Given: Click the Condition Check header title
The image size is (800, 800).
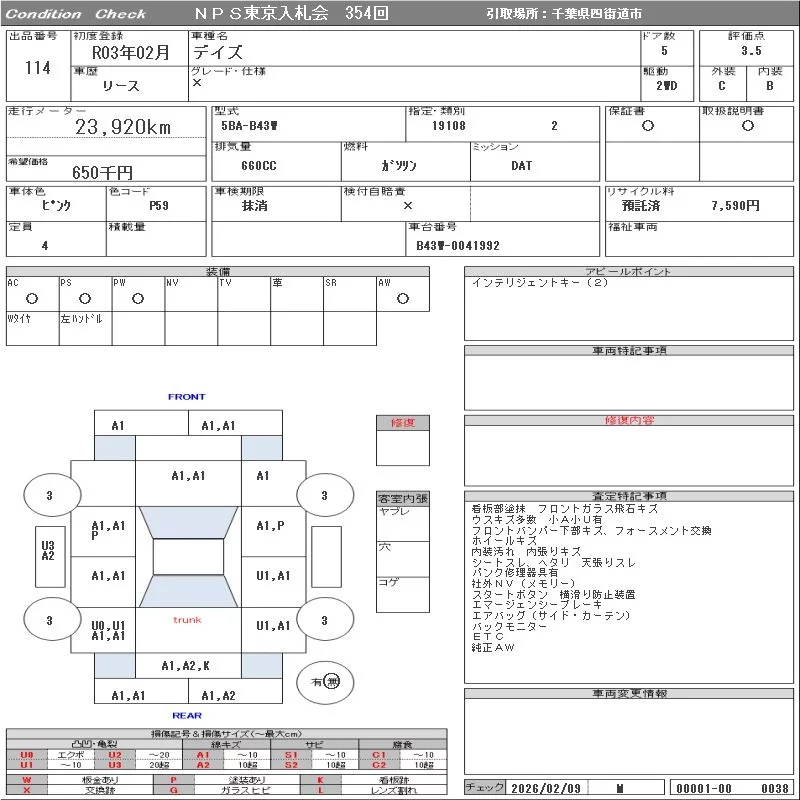Looking at the screenshot, I should [x=76, y=14].
